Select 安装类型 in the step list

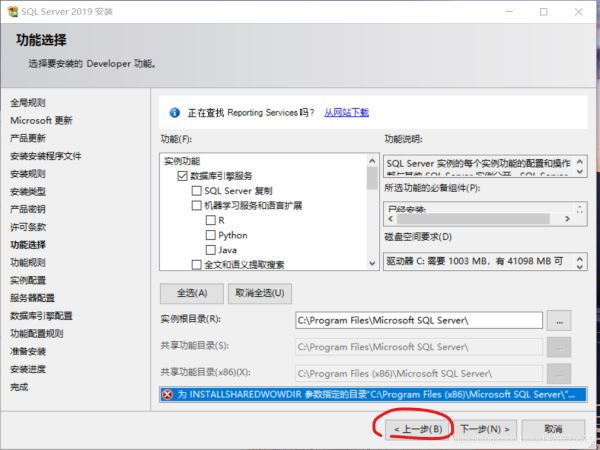click(x=28, y=191)
